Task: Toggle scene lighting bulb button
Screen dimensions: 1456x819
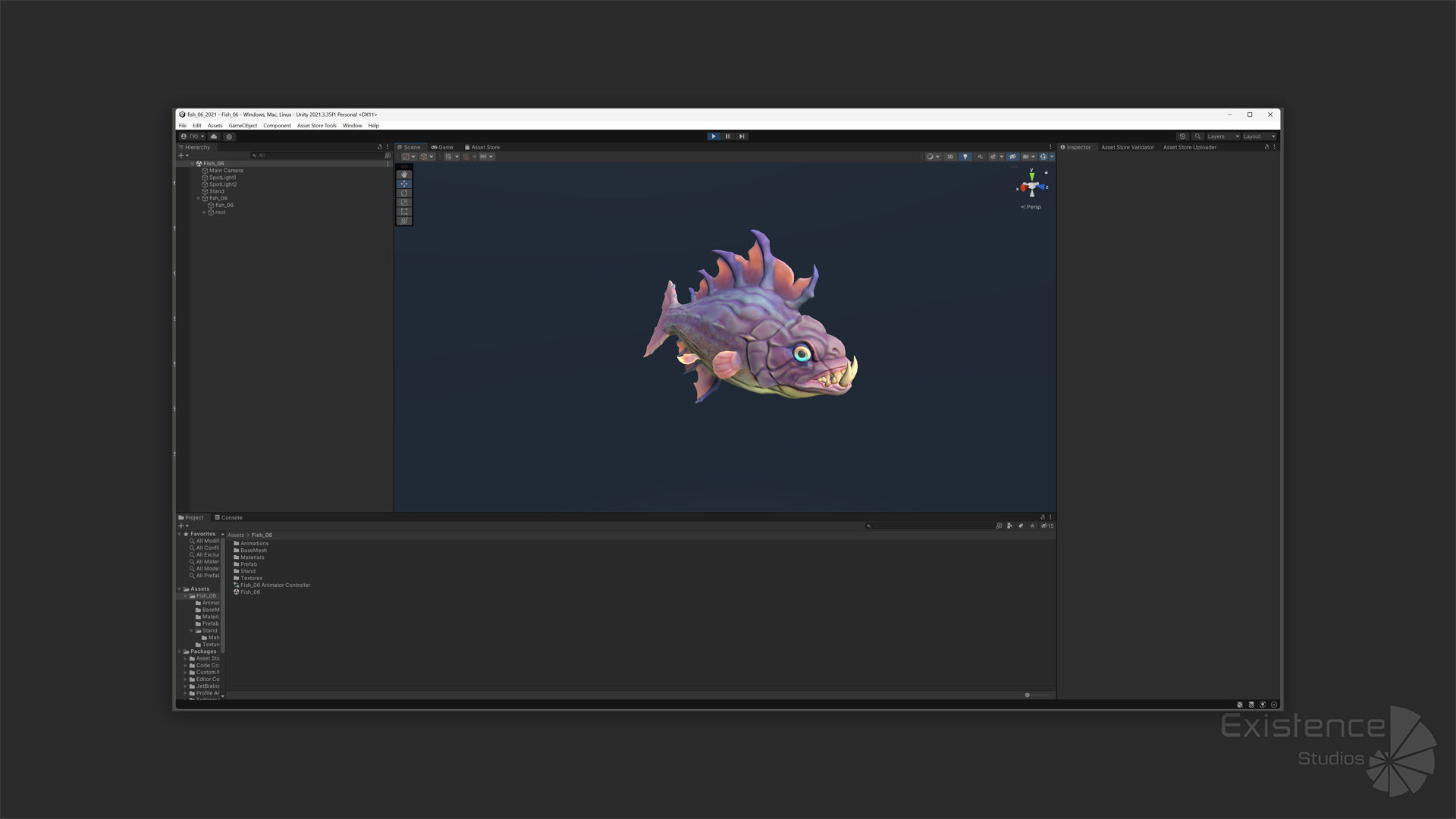Action: pyautogui.click(x=965, y=157)
